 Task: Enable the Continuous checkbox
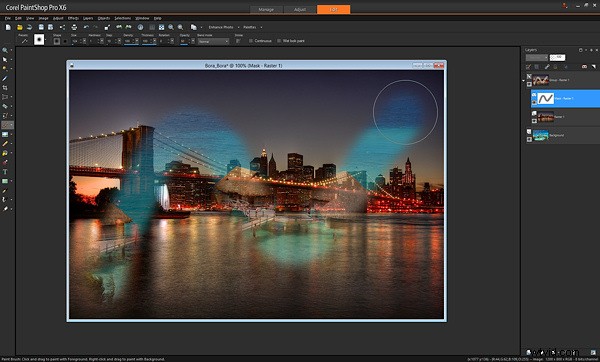251,41
